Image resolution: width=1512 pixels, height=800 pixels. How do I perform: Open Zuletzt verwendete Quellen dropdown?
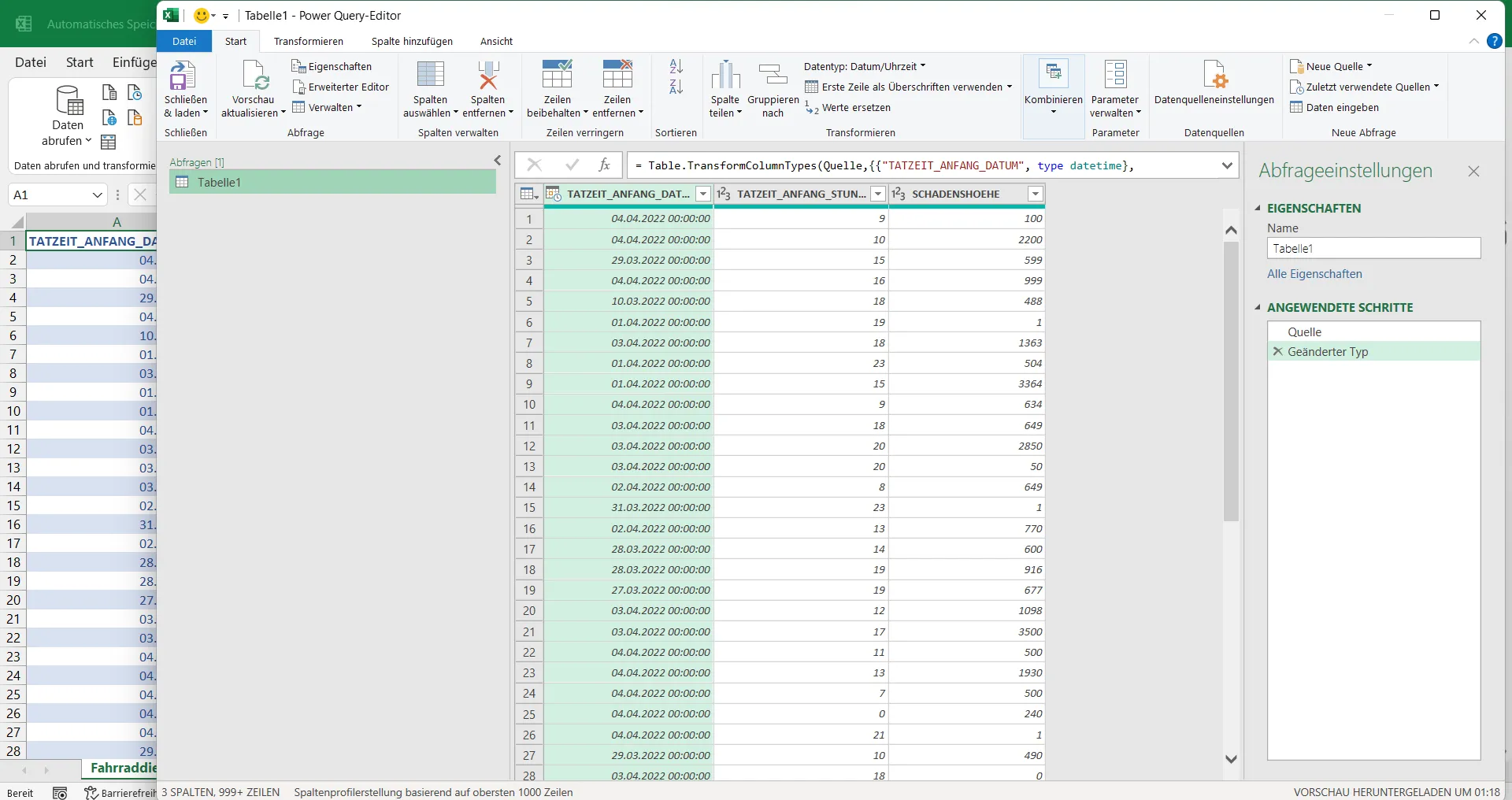click(1364, 87)
